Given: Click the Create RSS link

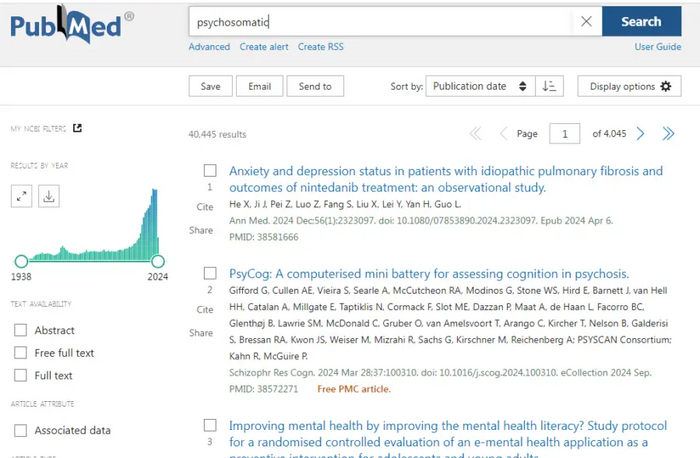Looking at the screenshot, I should (320, 47).
